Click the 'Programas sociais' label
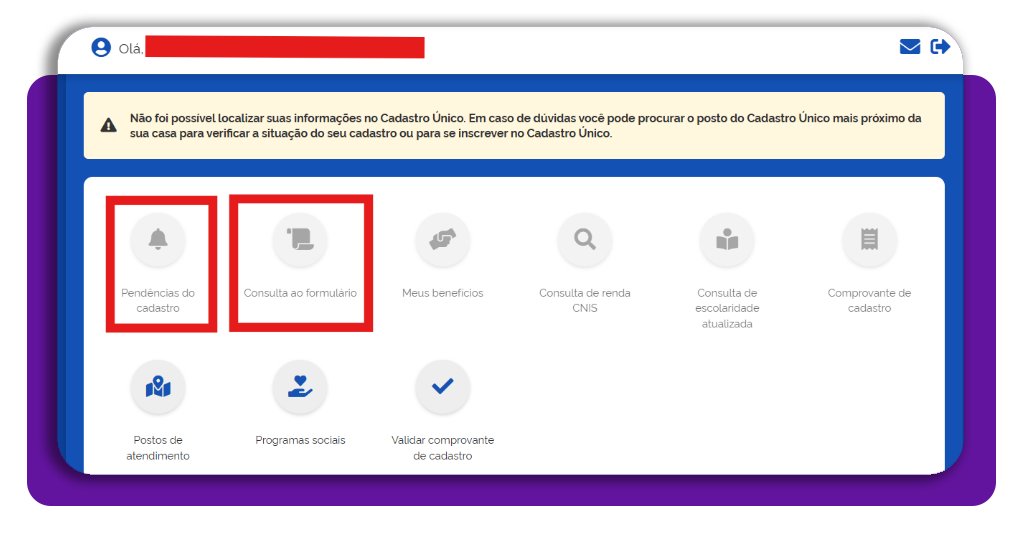The height and width of the screenshot is (536, 1024). pos(300,440)
